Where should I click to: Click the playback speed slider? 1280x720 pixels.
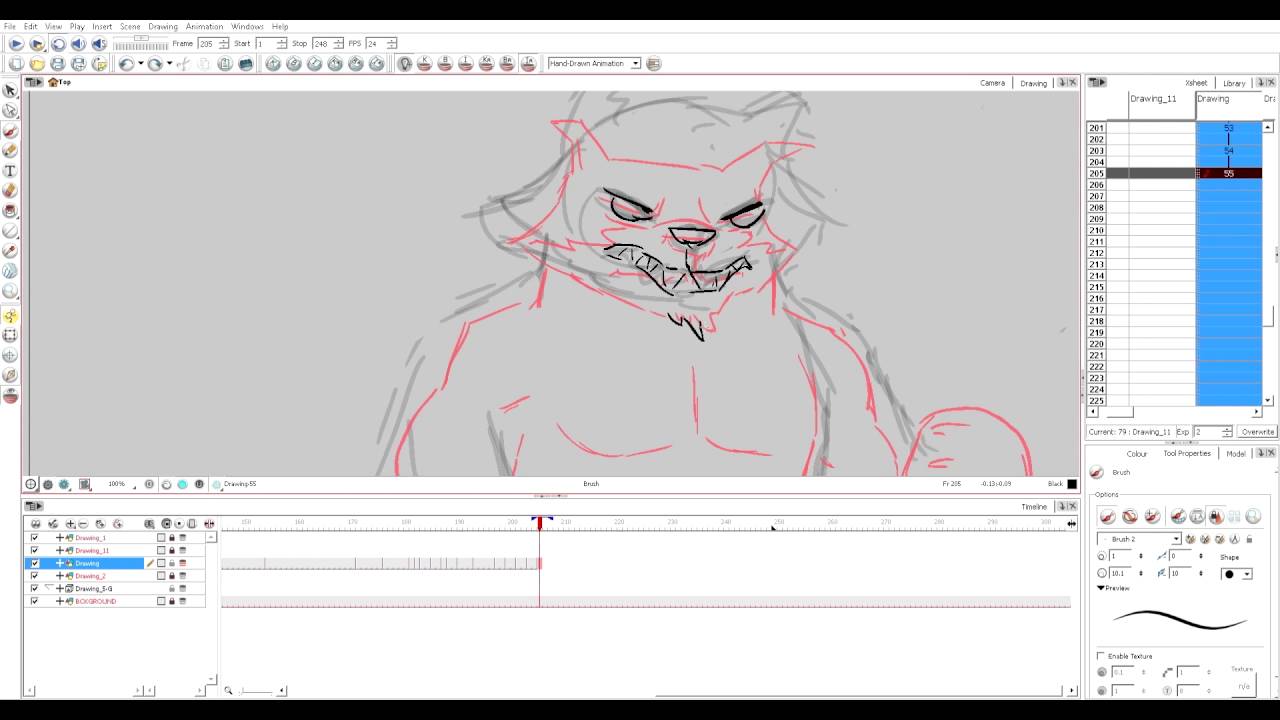pos(139,44)
